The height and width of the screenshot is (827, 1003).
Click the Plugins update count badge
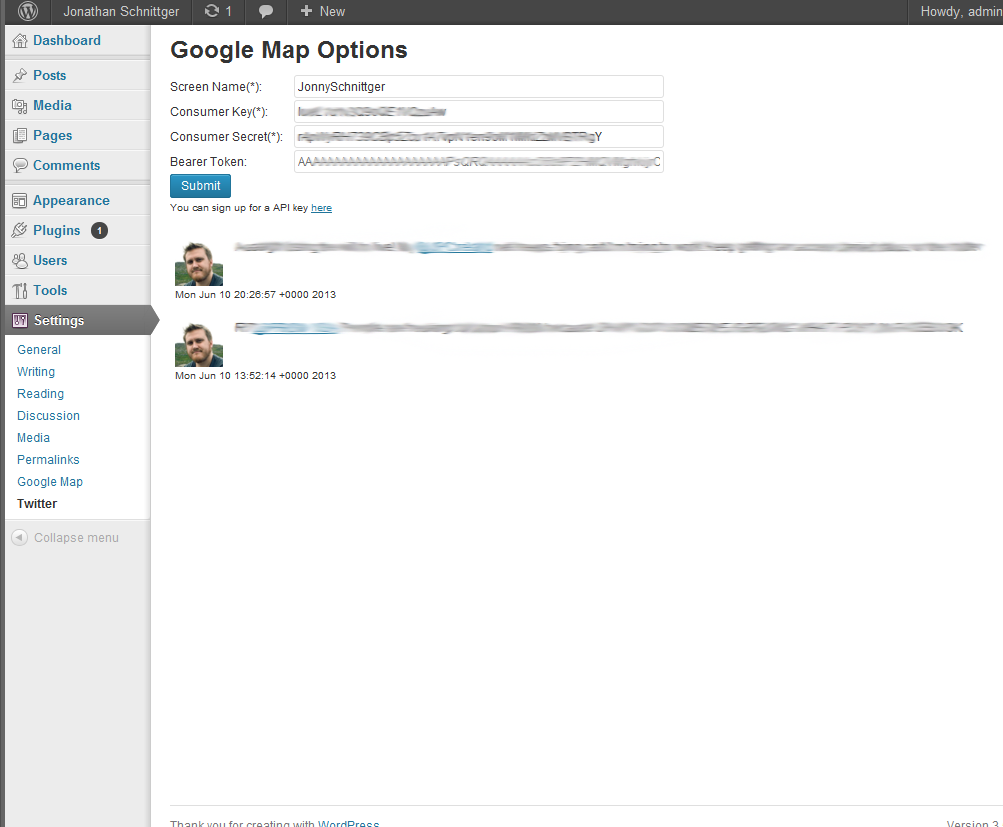pyautogui.click(x=99, y=230)
